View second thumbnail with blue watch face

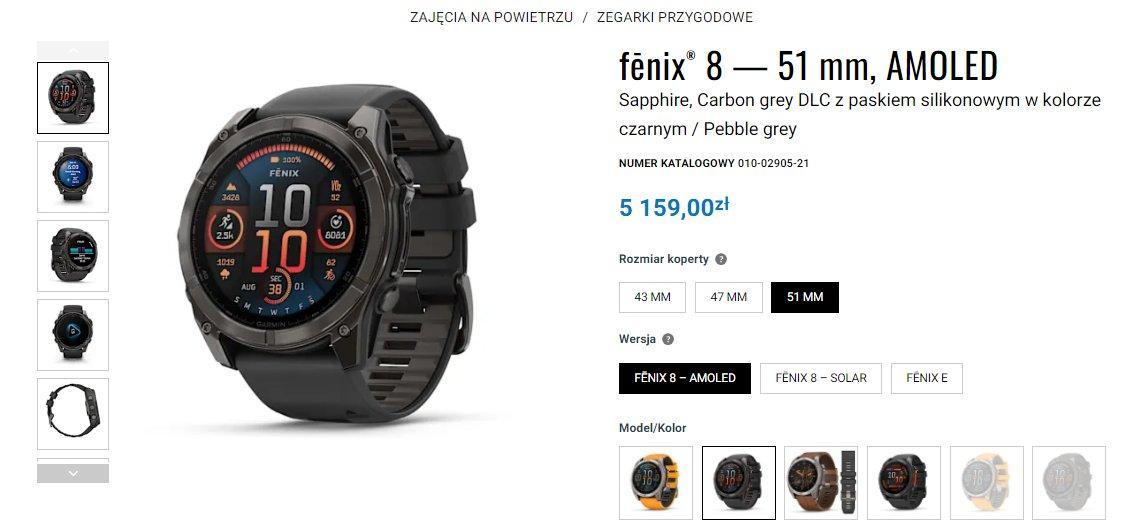73,176
